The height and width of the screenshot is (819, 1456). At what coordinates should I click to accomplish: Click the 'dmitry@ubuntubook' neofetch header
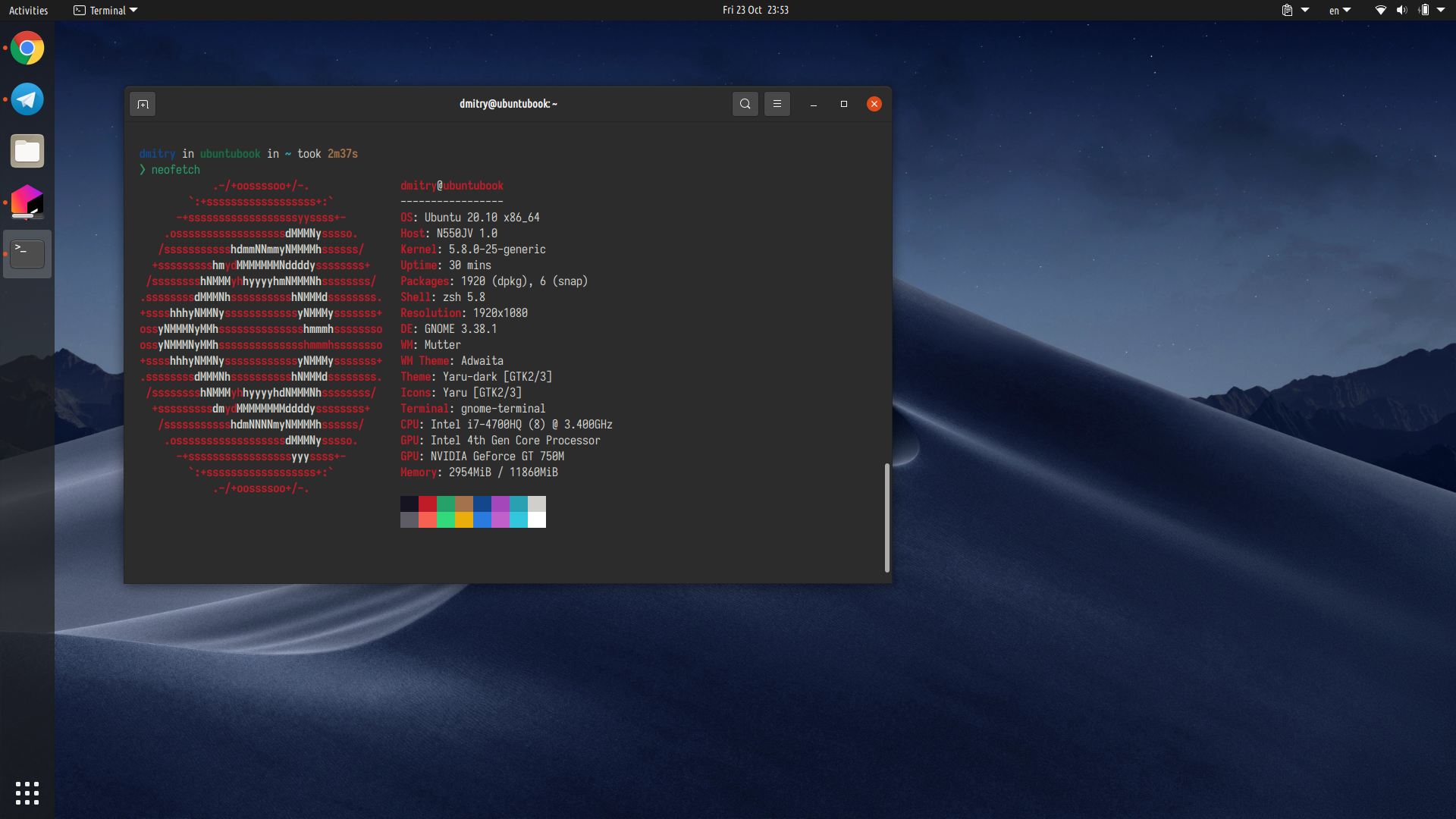452,186
